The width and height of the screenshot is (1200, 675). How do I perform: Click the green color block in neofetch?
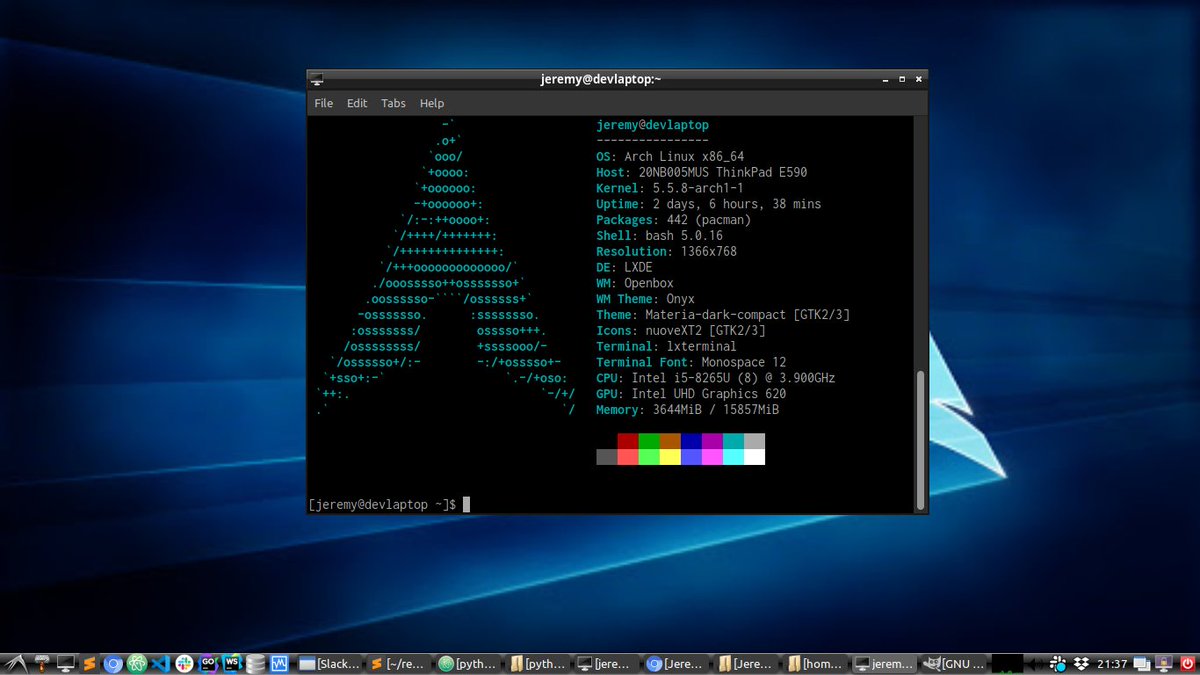tap(648, 441)
